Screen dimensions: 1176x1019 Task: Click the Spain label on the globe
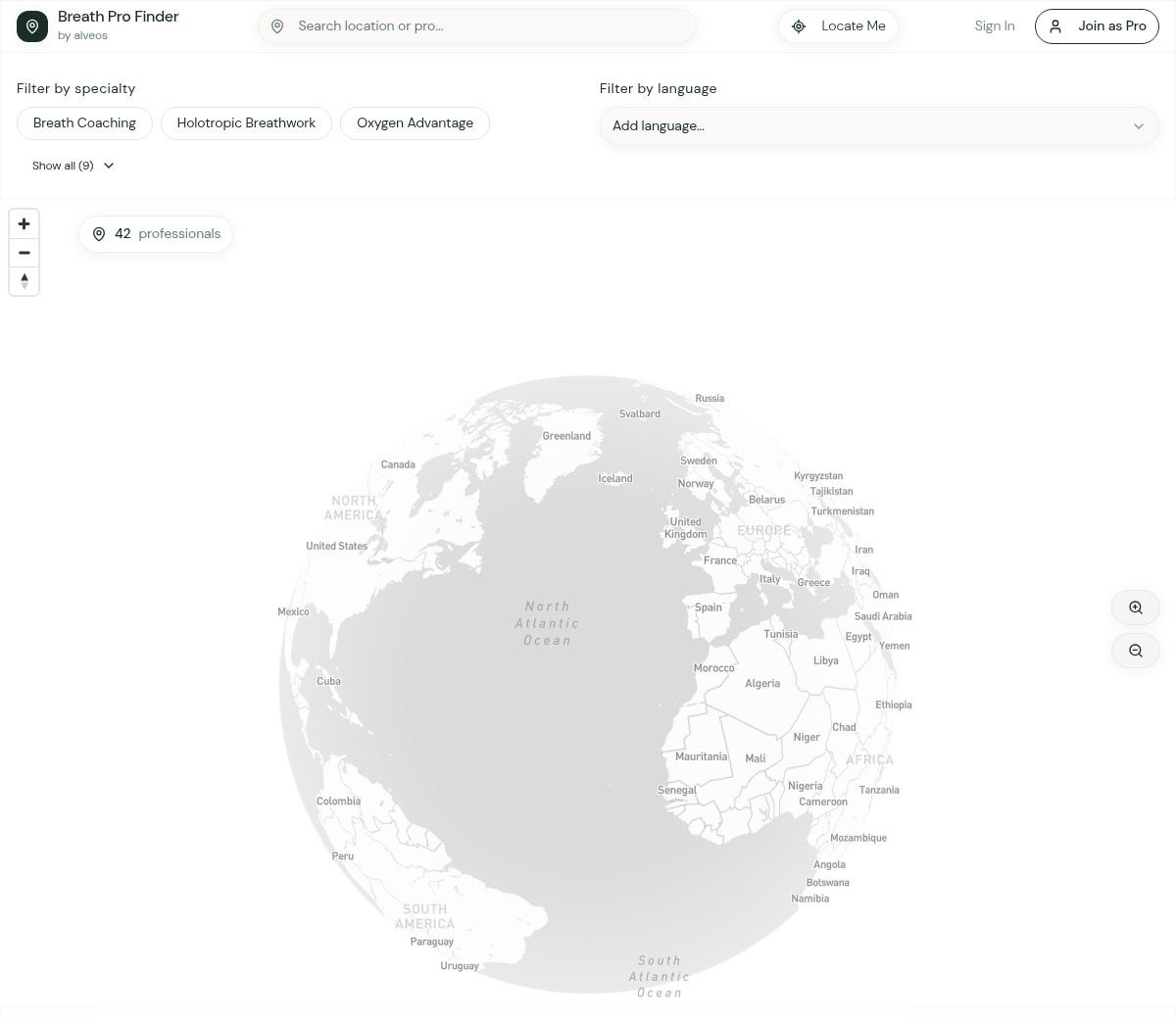click(709, 607)
